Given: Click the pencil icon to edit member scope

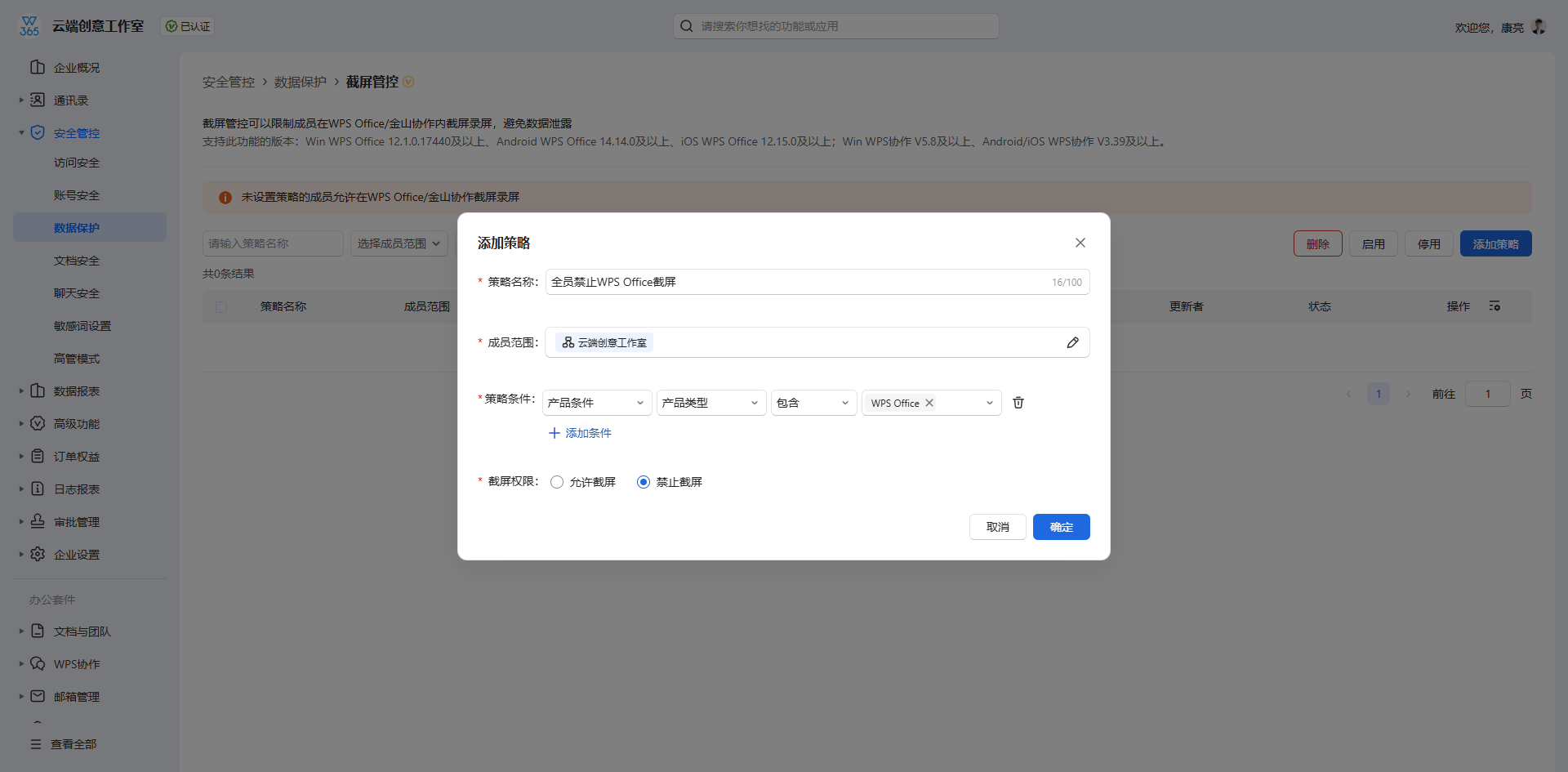Looking at the screenshot, I should click(x=1072, y=343).
